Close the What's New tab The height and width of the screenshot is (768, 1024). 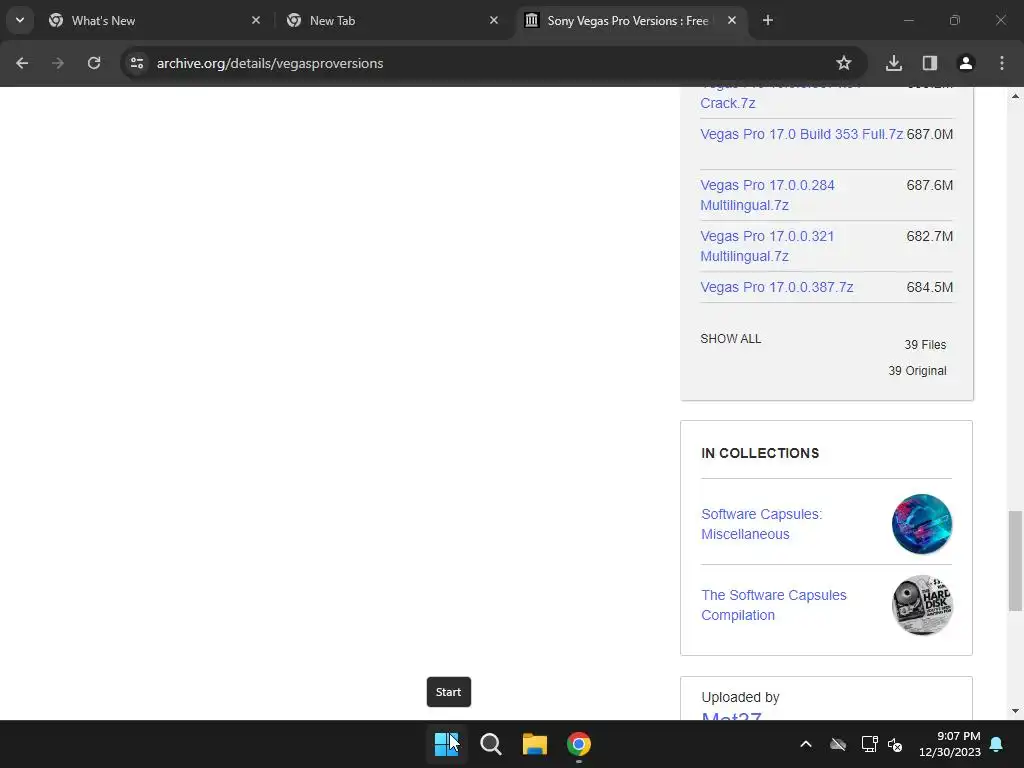[256, 20]
